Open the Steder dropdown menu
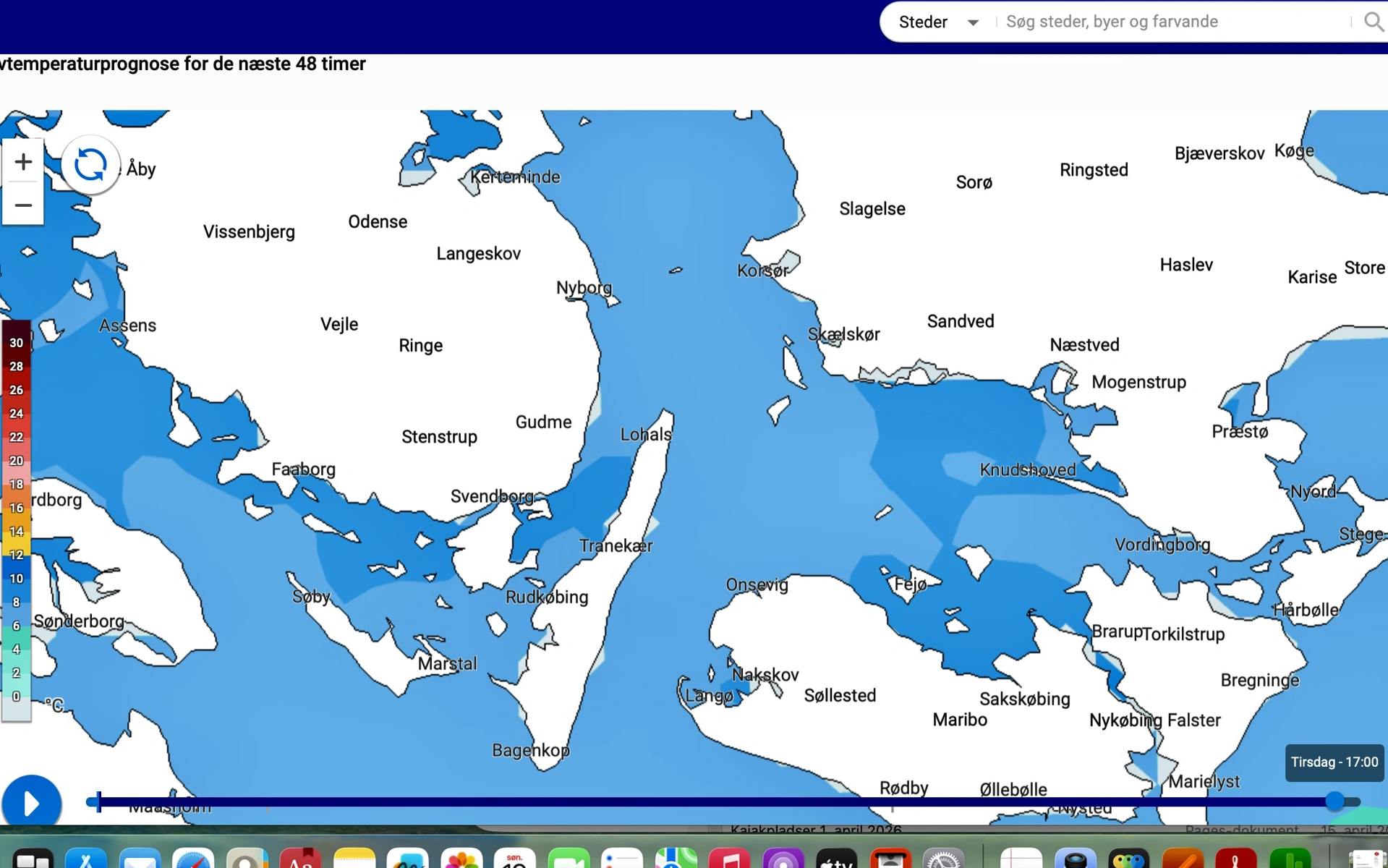Image resolution: width=1388 pixels, height=868 pixels. click(938, 22)
